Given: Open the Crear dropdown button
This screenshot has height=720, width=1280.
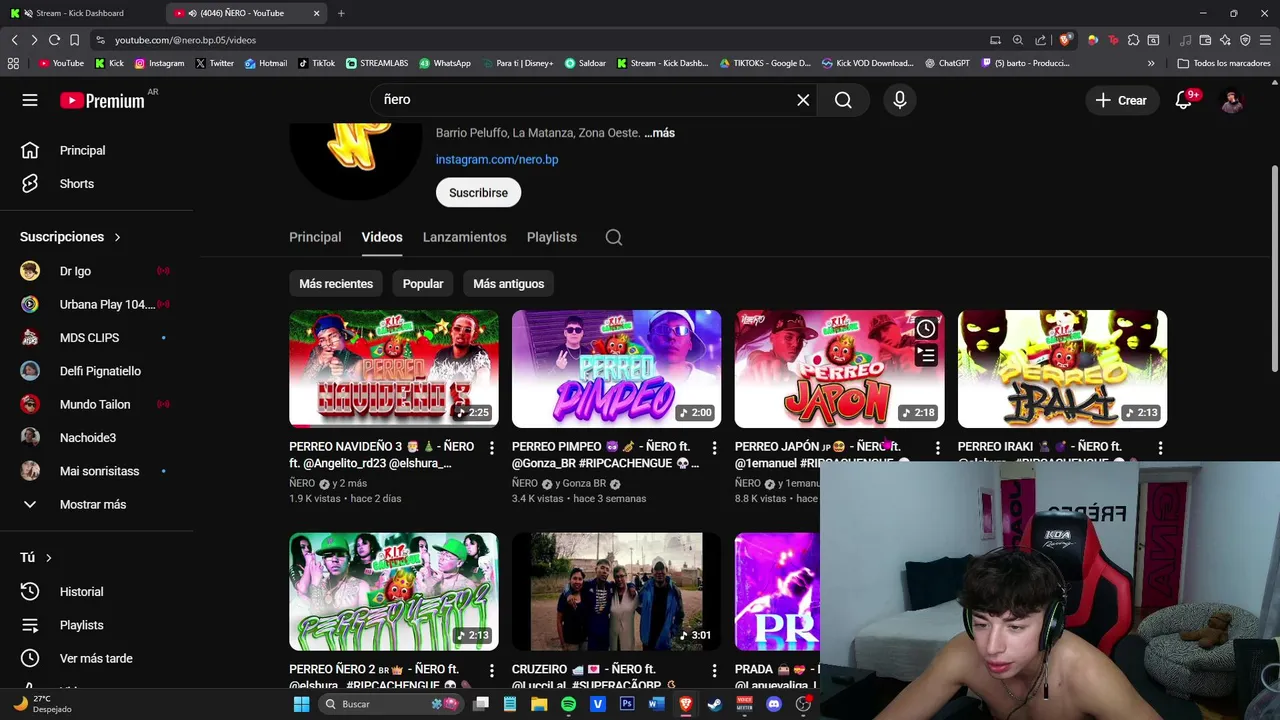Looking at the screenshot, I should [x=1121, y=100].
